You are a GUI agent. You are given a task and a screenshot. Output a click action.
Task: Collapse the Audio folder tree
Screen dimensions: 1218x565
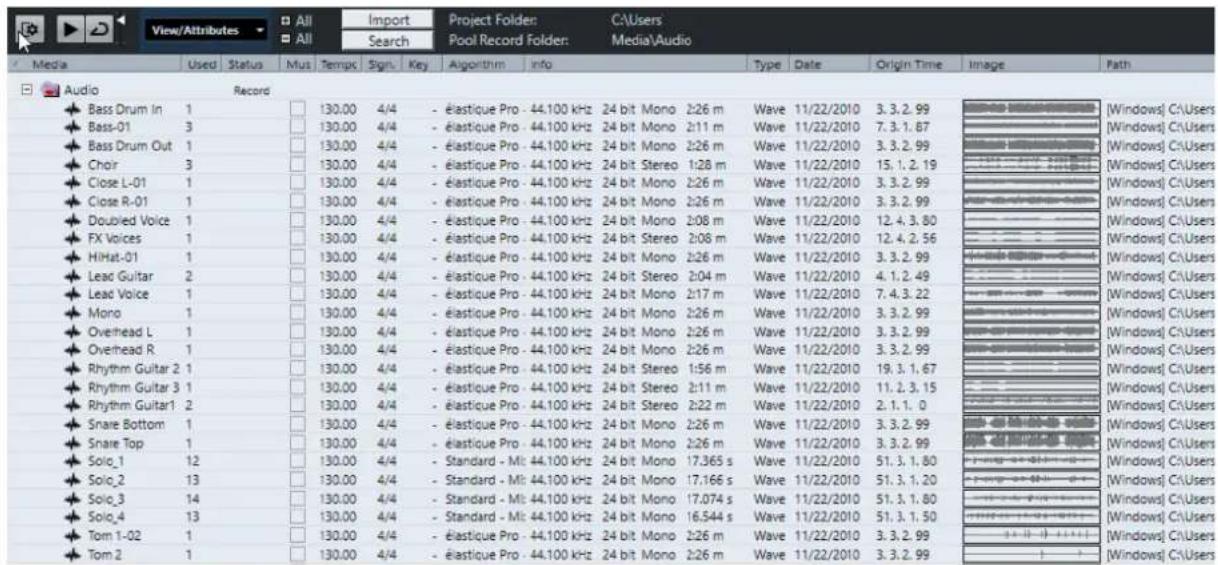click(x=28, y=90)
